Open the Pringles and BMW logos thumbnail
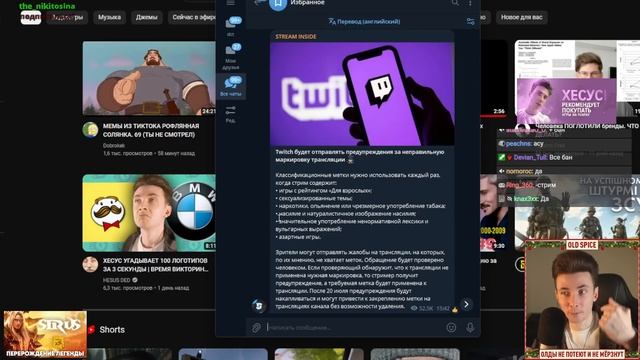Screen dimensions: 640x360 pyautogui.click(x=149, y=213)
